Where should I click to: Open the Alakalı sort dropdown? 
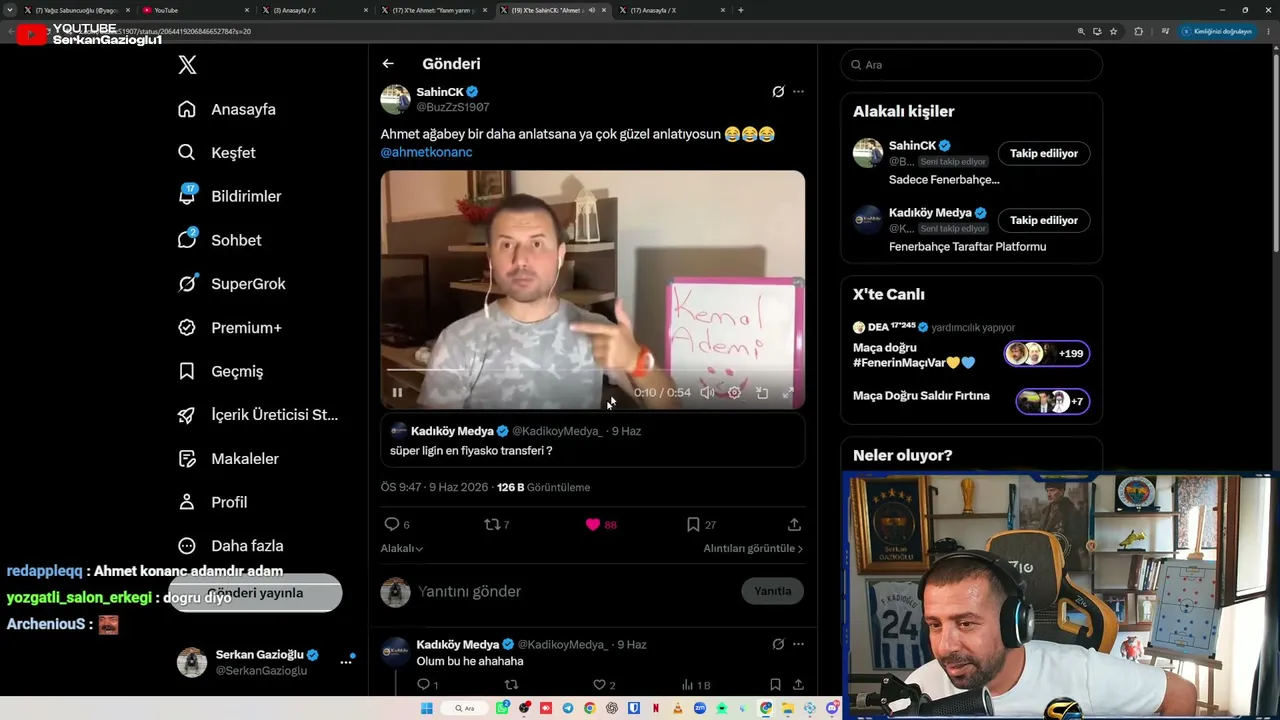point(402,549)
